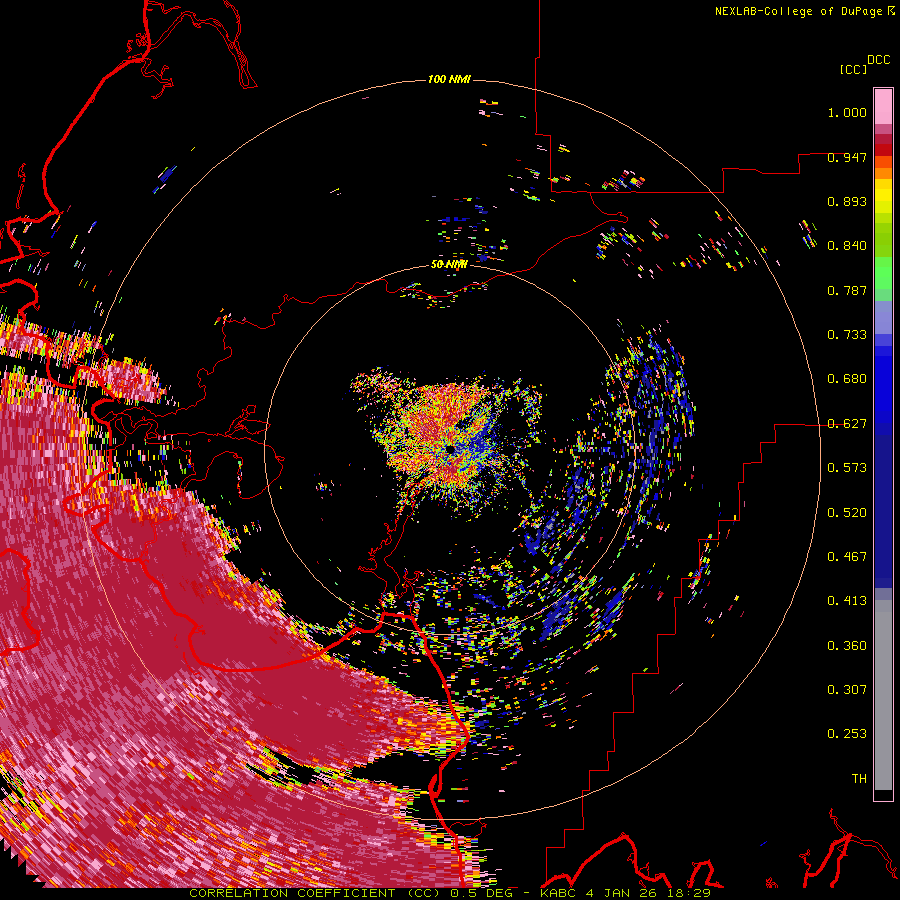Click the 100 NMI range ring label

pos(449,79)
